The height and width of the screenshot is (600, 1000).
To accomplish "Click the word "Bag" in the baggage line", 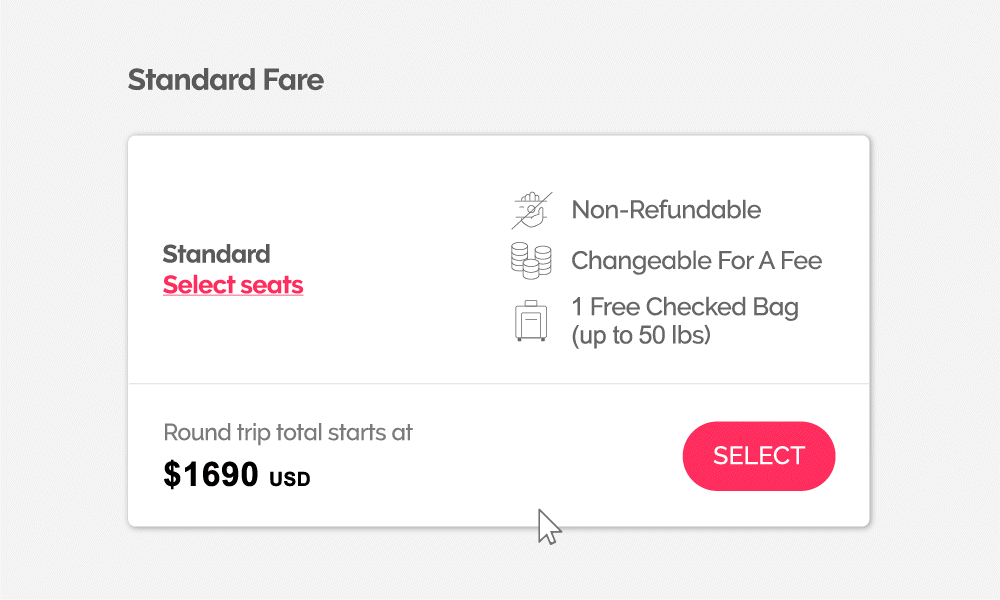I will pos(776,306).
